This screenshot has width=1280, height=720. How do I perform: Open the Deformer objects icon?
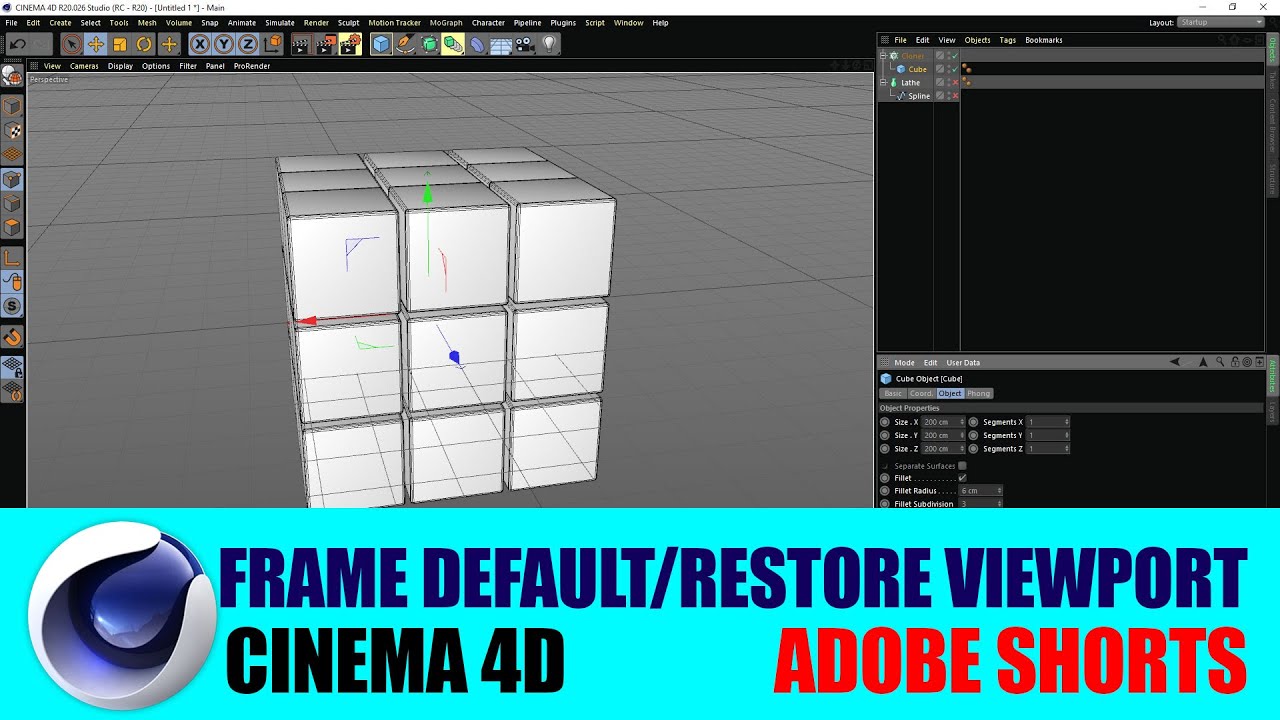[477, 44]
